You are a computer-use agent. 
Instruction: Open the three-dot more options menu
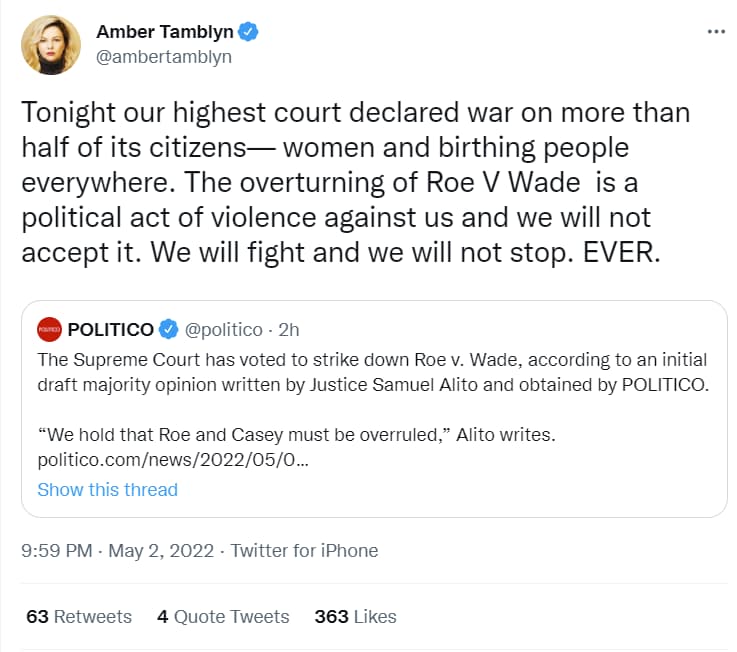pos(716,31)
